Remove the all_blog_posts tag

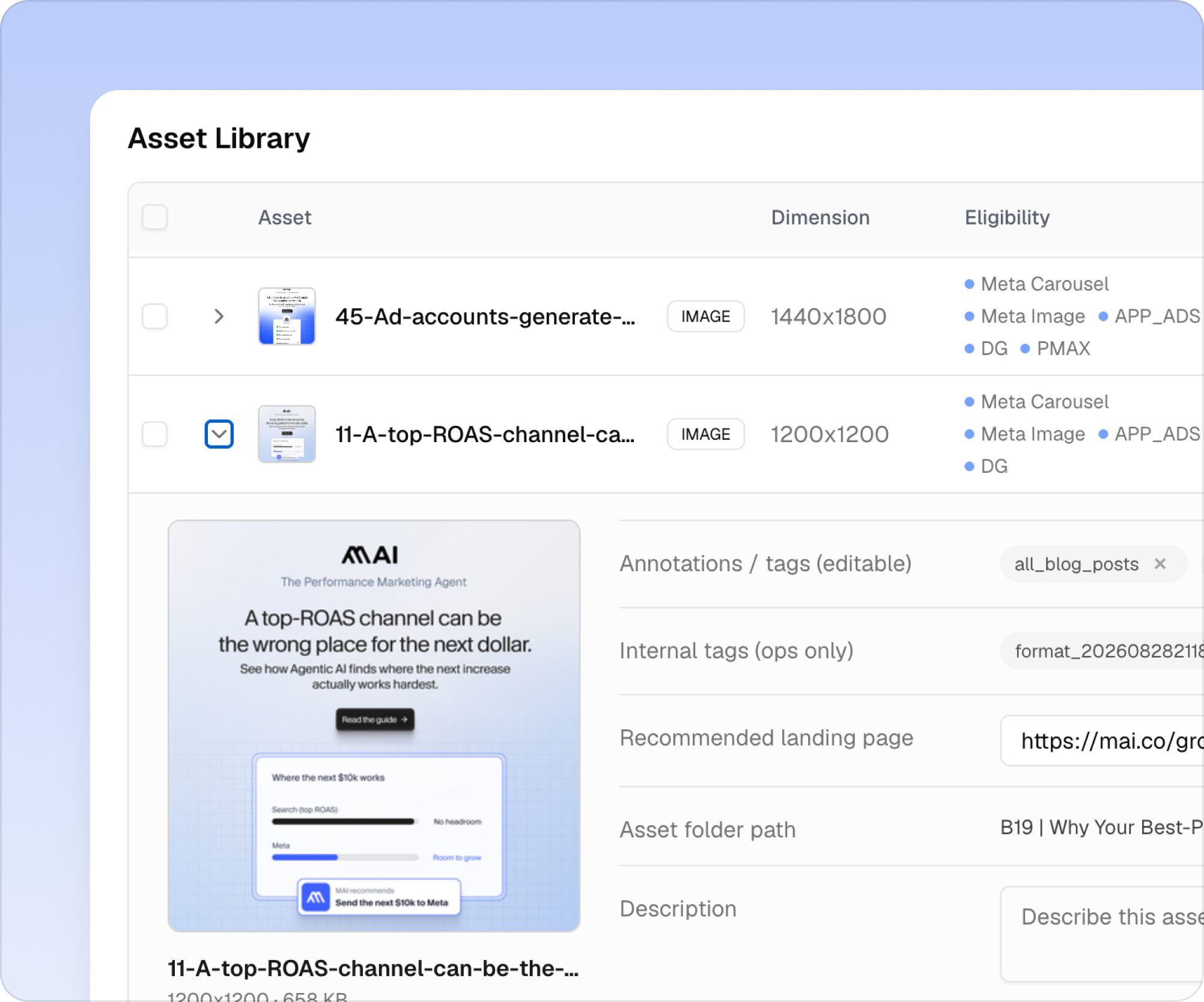tap(1160, 563)
